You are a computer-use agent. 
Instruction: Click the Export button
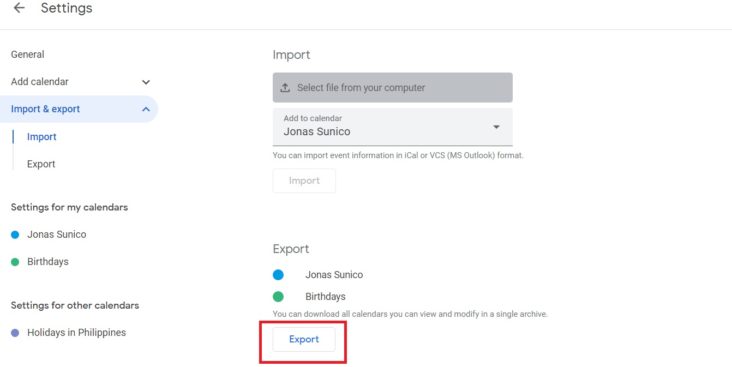[304, 339]
